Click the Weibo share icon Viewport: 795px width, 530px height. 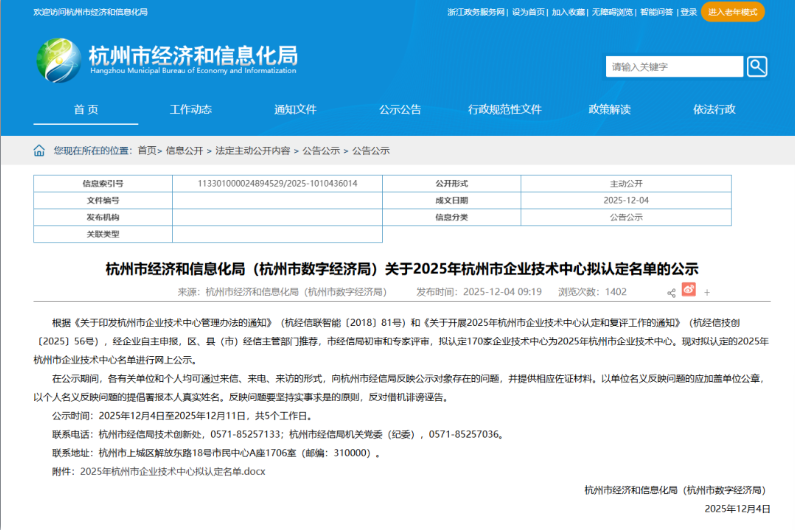pyautogui.click(x=688, y=291)
